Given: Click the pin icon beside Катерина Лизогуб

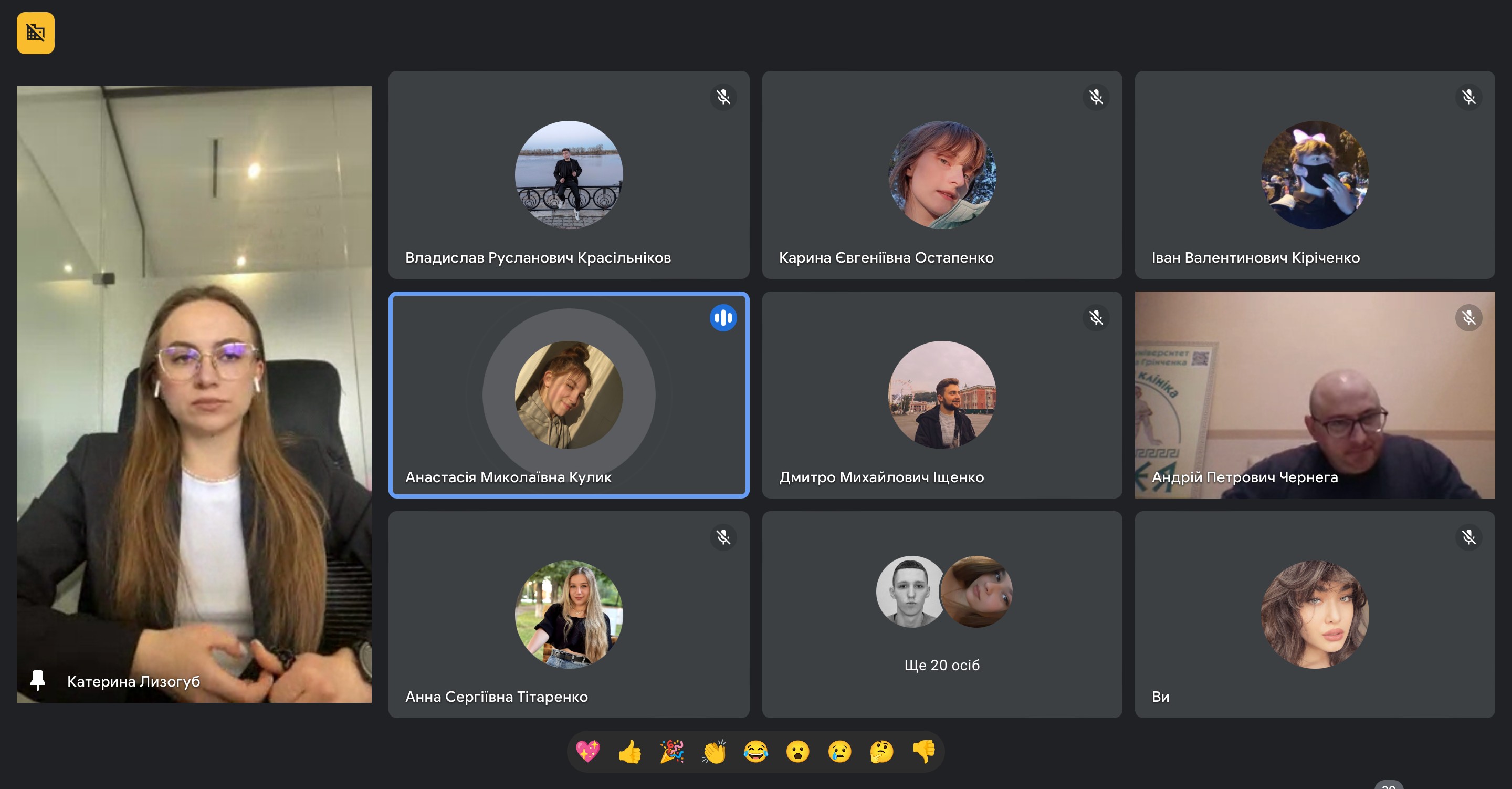Looking at the screenshot, I should click(38, 680).
